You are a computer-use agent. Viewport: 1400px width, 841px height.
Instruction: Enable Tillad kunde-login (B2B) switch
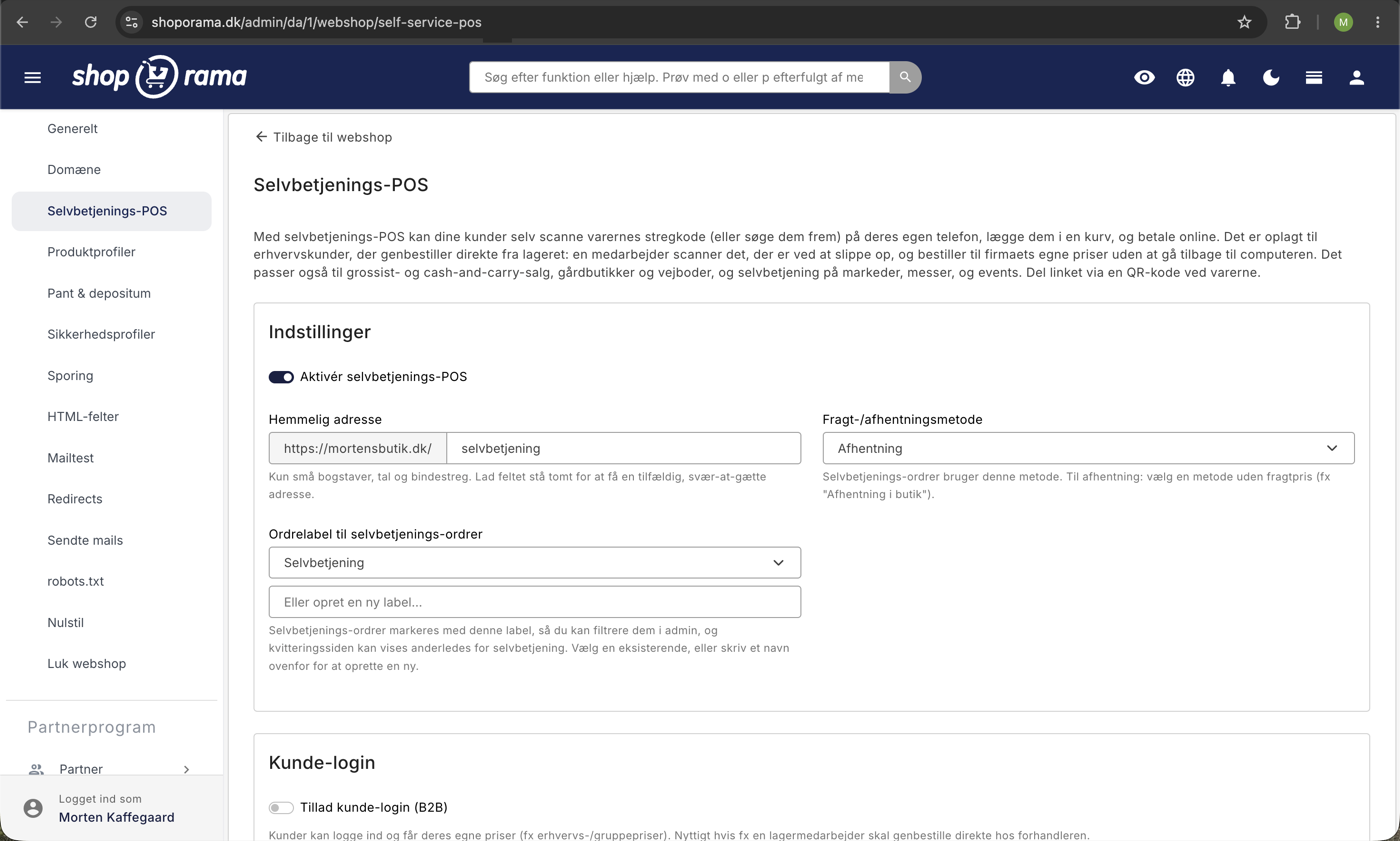(281, 807)
